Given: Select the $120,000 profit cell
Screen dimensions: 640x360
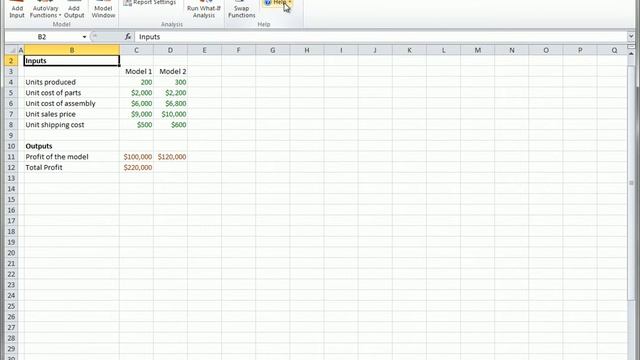Looking at the screenshot, I should (x=171, y=157).
